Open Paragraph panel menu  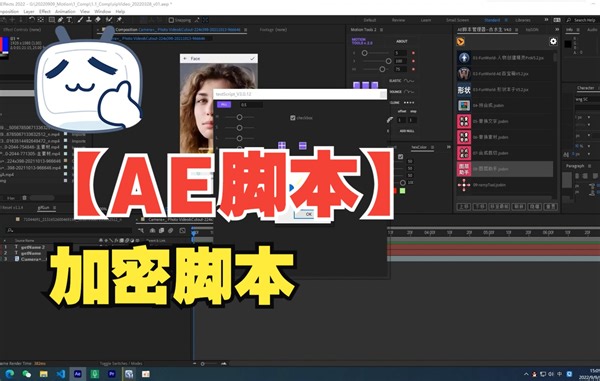[x=590, y=166]
